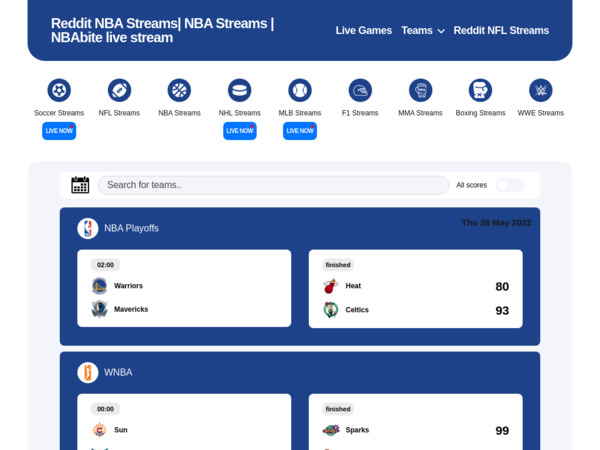Open the Soccer Streams ball icon
Screen dimensions: 600x450
59,90
